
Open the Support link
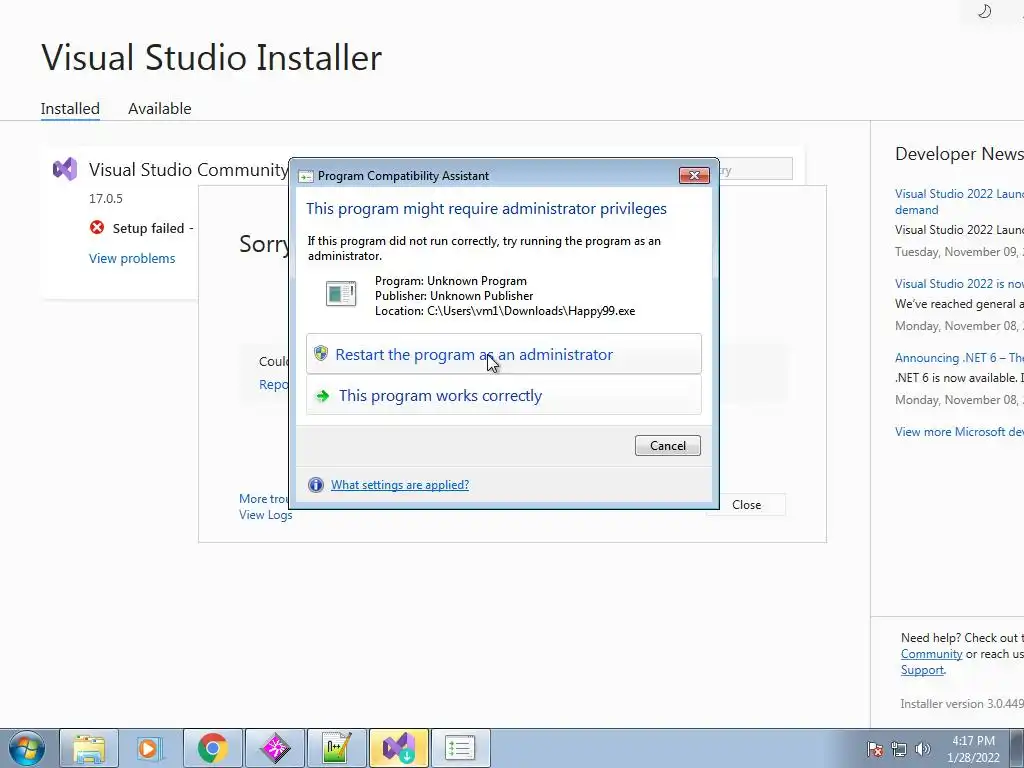coord(922,670)
